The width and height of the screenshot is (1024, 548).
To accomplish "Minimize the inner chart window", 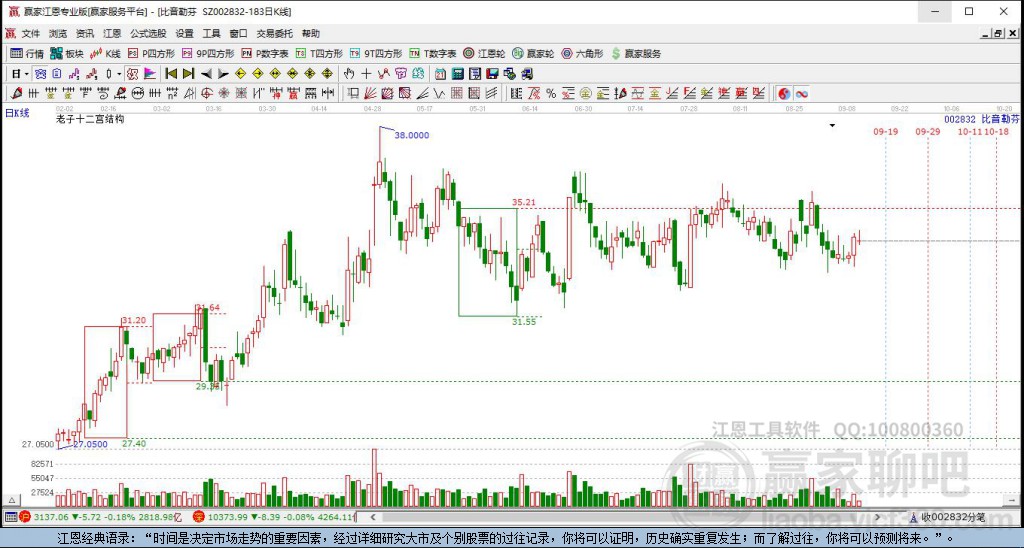I will [x=985, y=33].
